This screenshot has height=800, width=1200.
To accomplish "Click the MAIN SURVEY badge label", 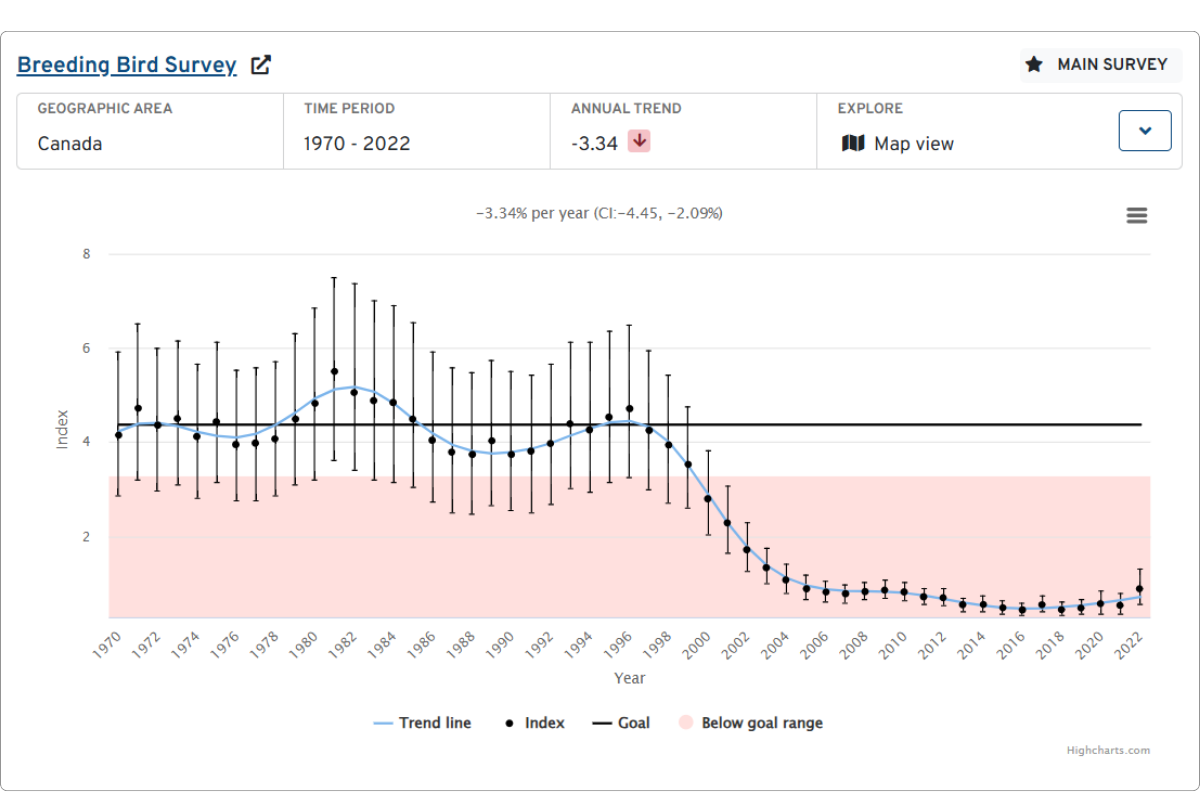I will pos(1112,64).
